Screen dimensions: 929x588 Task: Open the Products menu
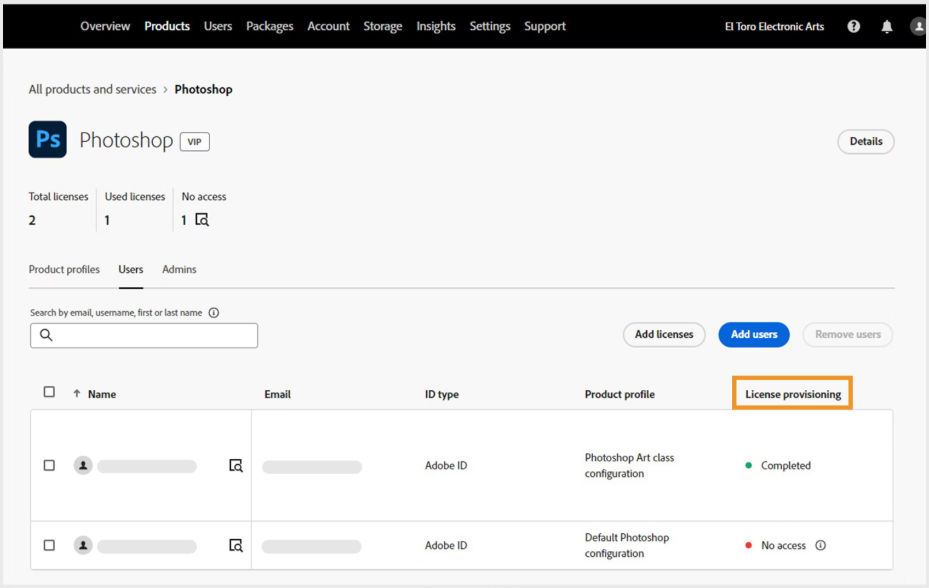(x=167, y=26)
